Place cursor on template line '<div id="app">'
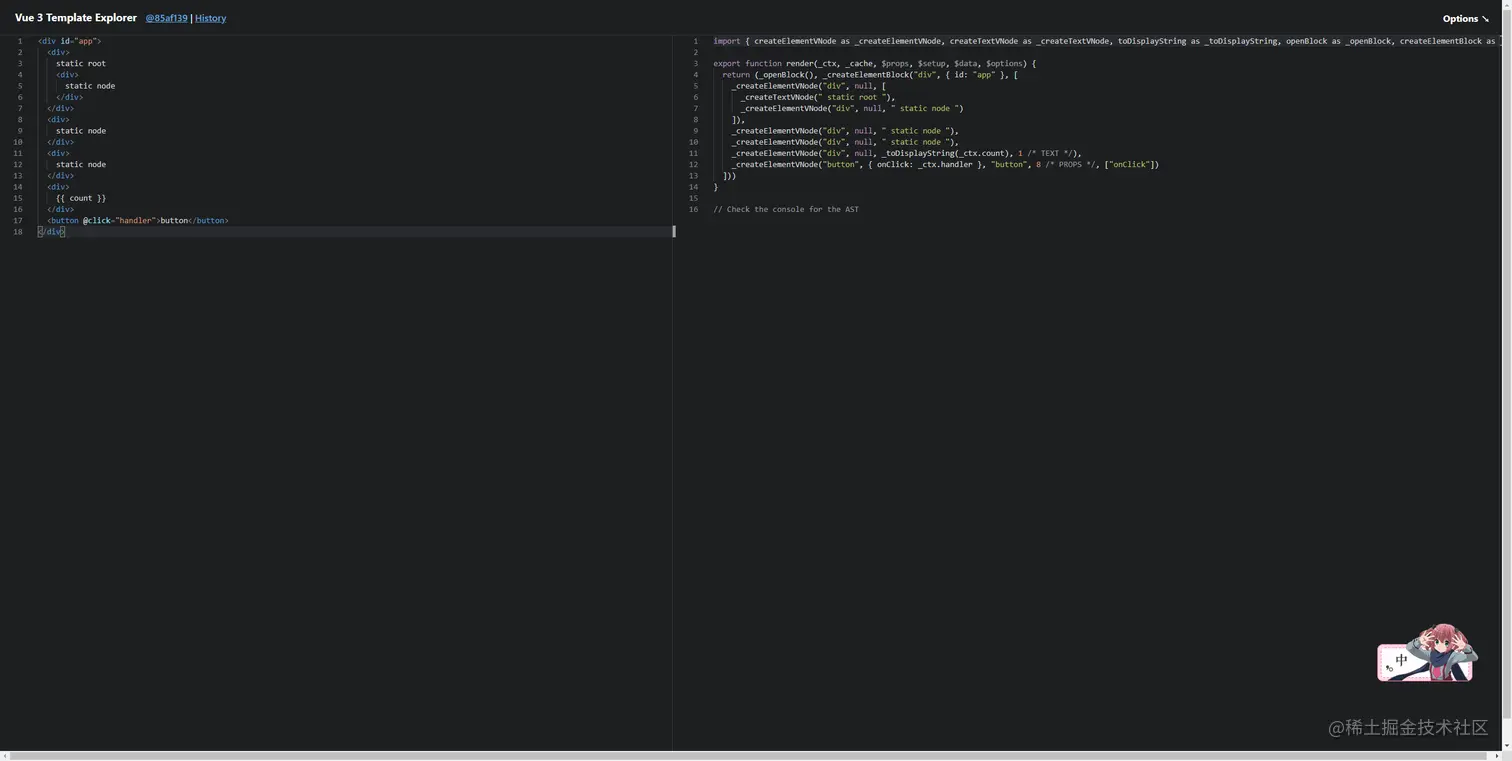The width and height of the screenshot is (1512, 761). pos(70,41)
